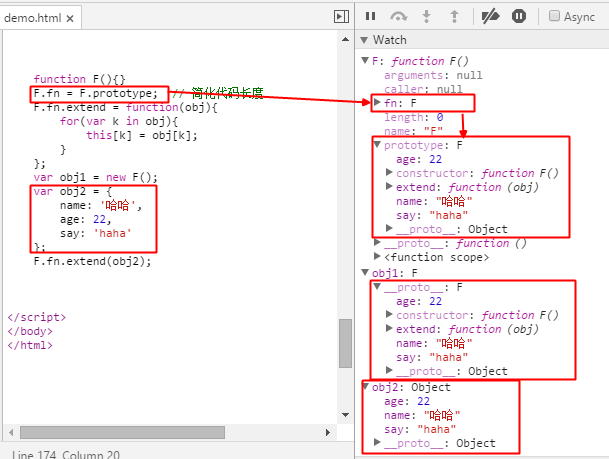Collapse the obj1: F watch entry

pyautogui.click(x=365, y=272)
